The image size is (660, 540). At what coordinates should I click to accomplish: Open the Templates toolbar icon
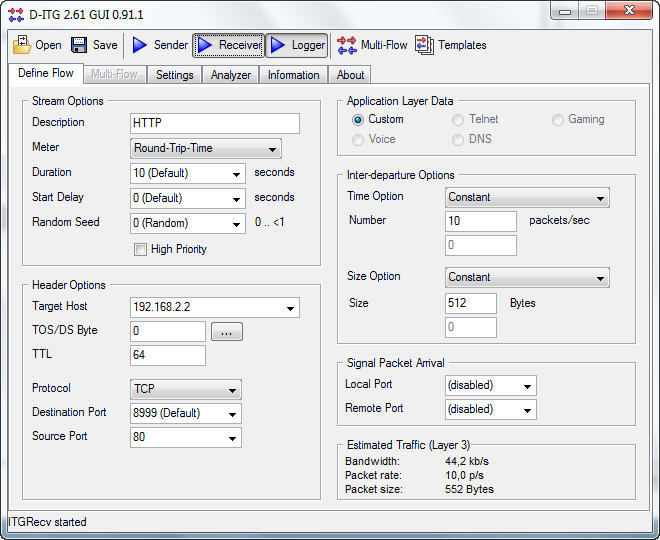425,45
